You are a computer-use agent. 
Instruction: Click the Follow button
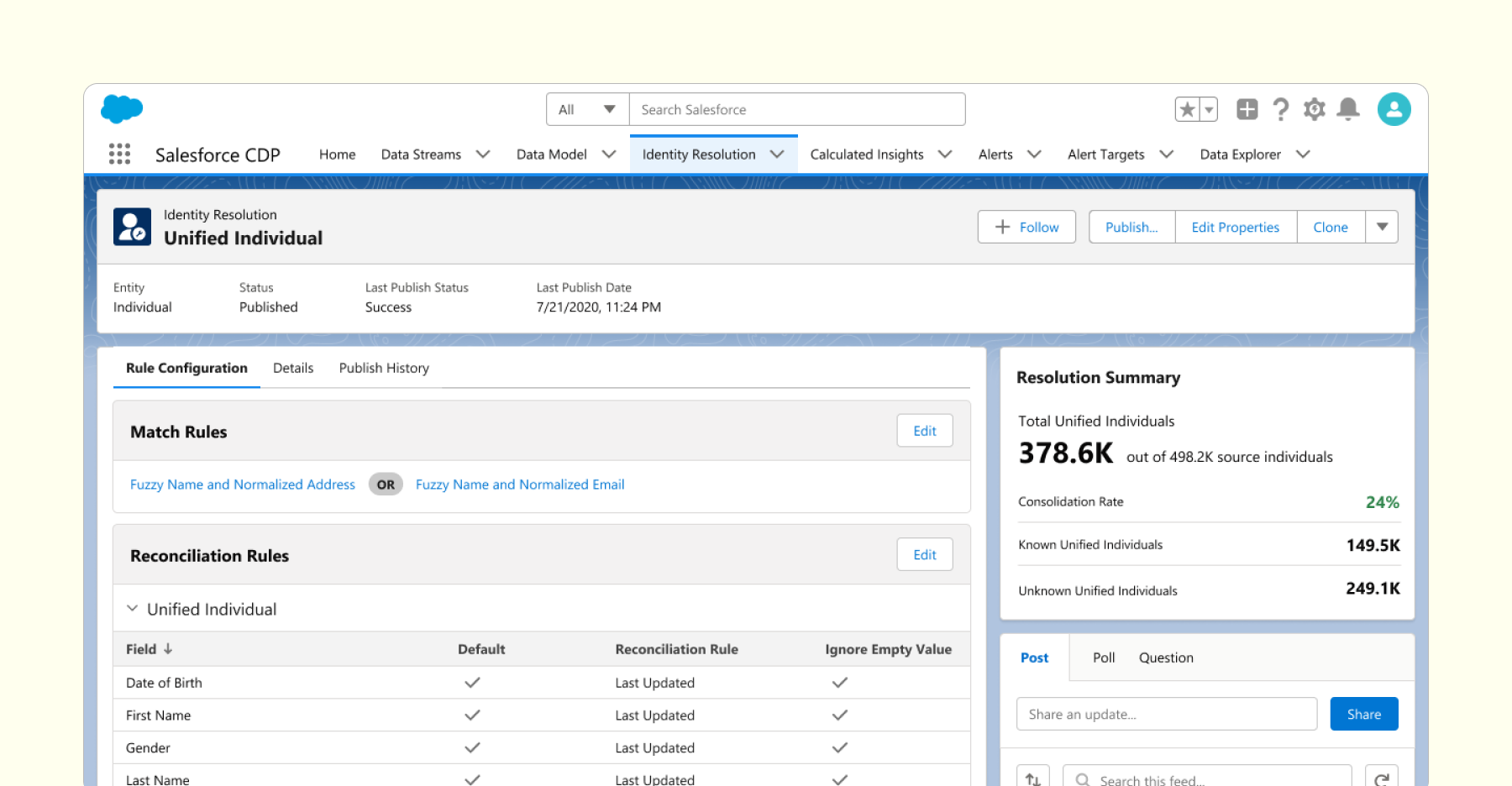pyautogui.click(x=1026, y=227)
